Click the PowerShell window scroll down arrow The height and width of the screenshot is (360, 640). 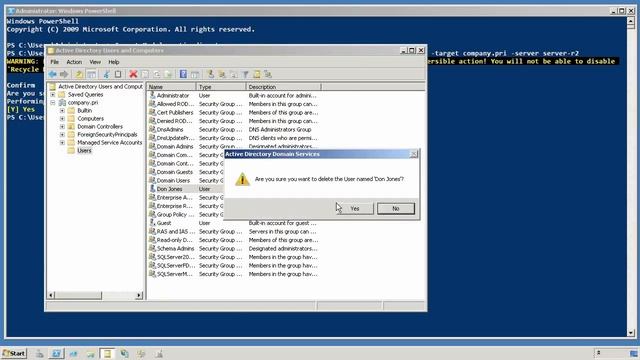(631, 333)
